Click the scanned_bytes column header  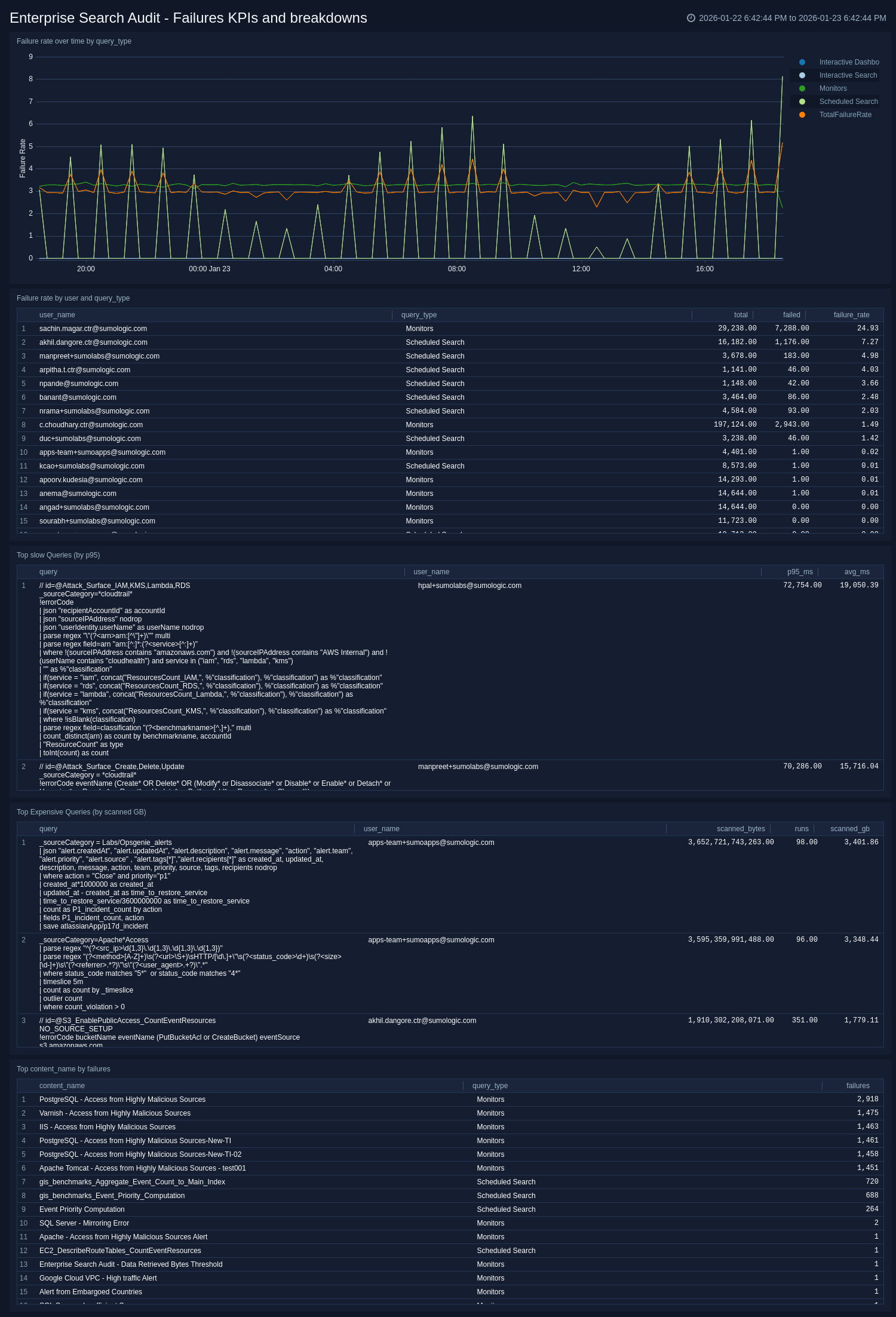[740, 829]
